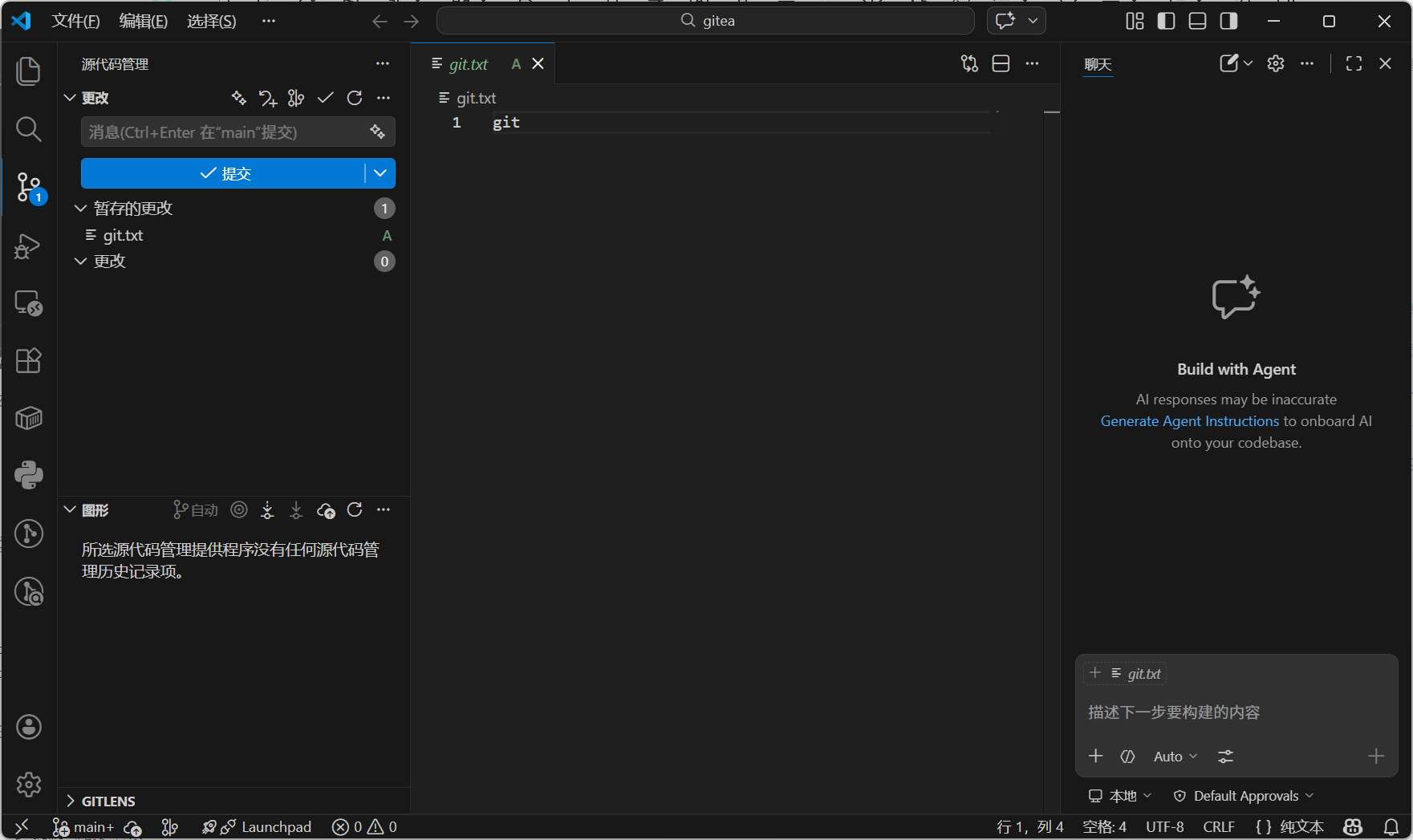Select the git.txt editor tab
This screenshot has width=1413, height=840.
(469, 64)
